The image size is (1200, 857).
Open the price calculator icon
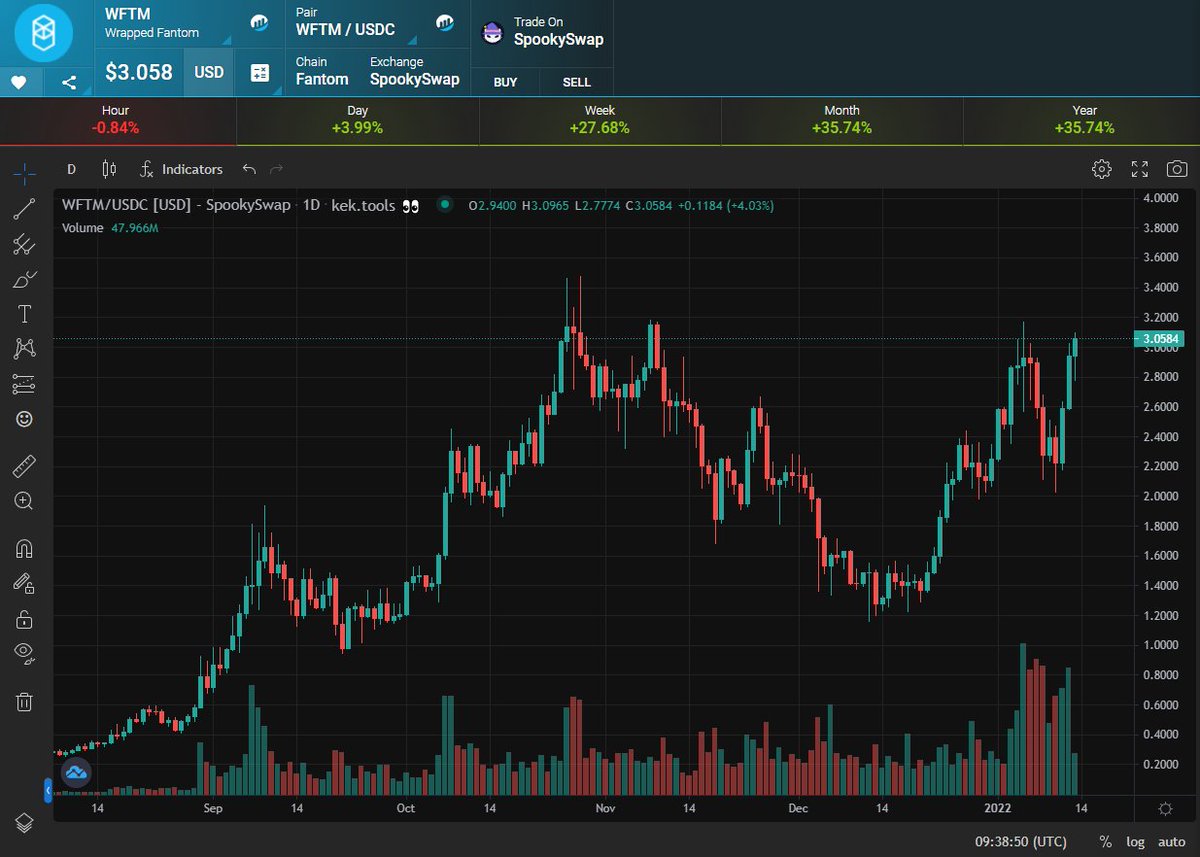click(260, 72)
